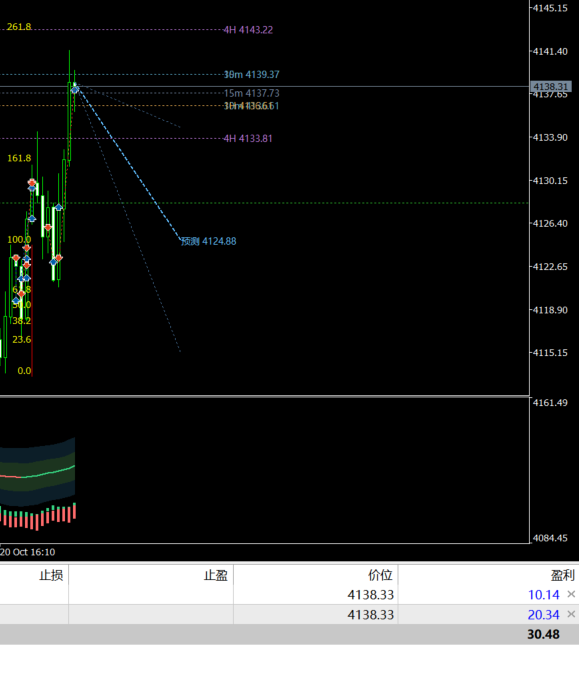Select the 20.34 profit value
The height and width of the screenshot is (685, 579).
[543, 615]
